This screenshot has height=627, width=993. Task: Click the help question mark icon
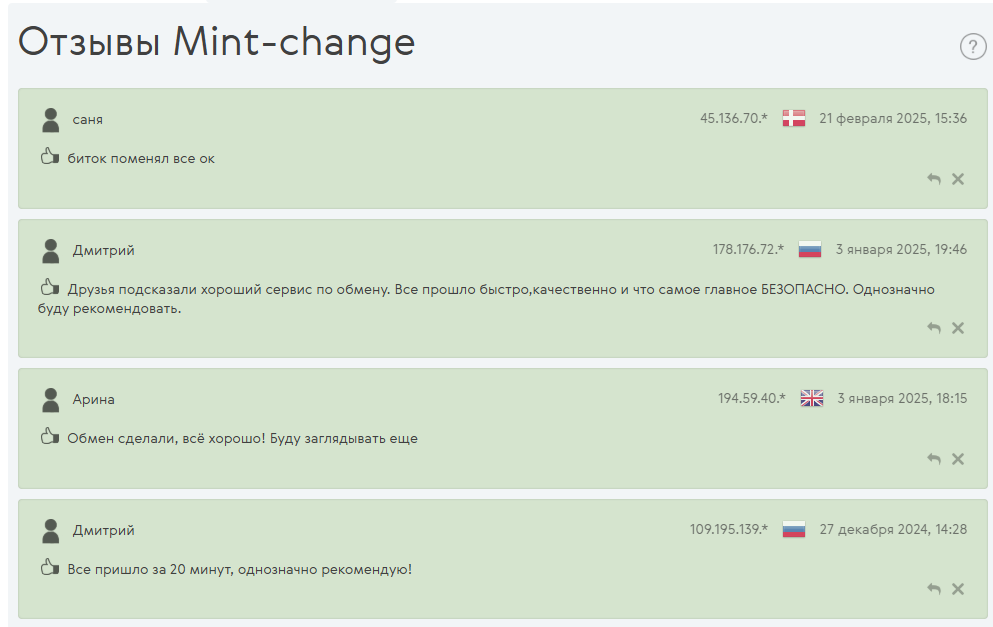click(x=973, y=46)
